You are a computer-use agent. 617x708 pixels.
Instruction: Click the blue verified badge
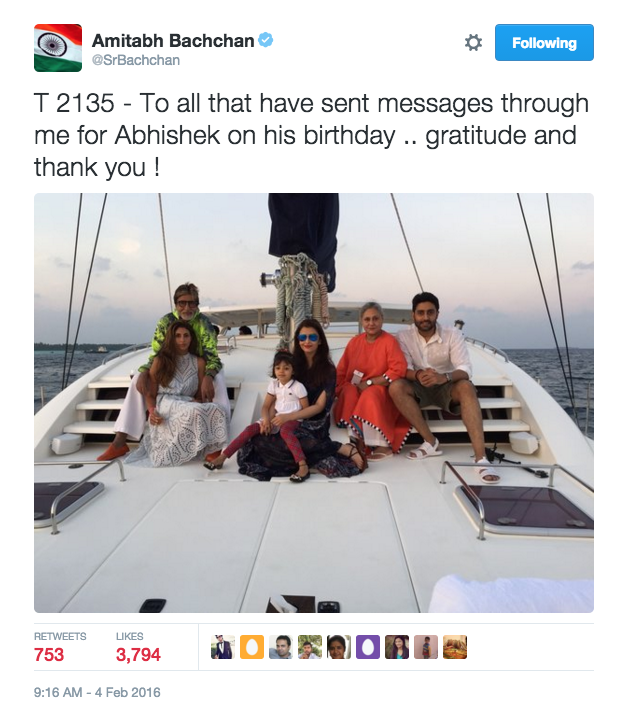coord(267,40)
